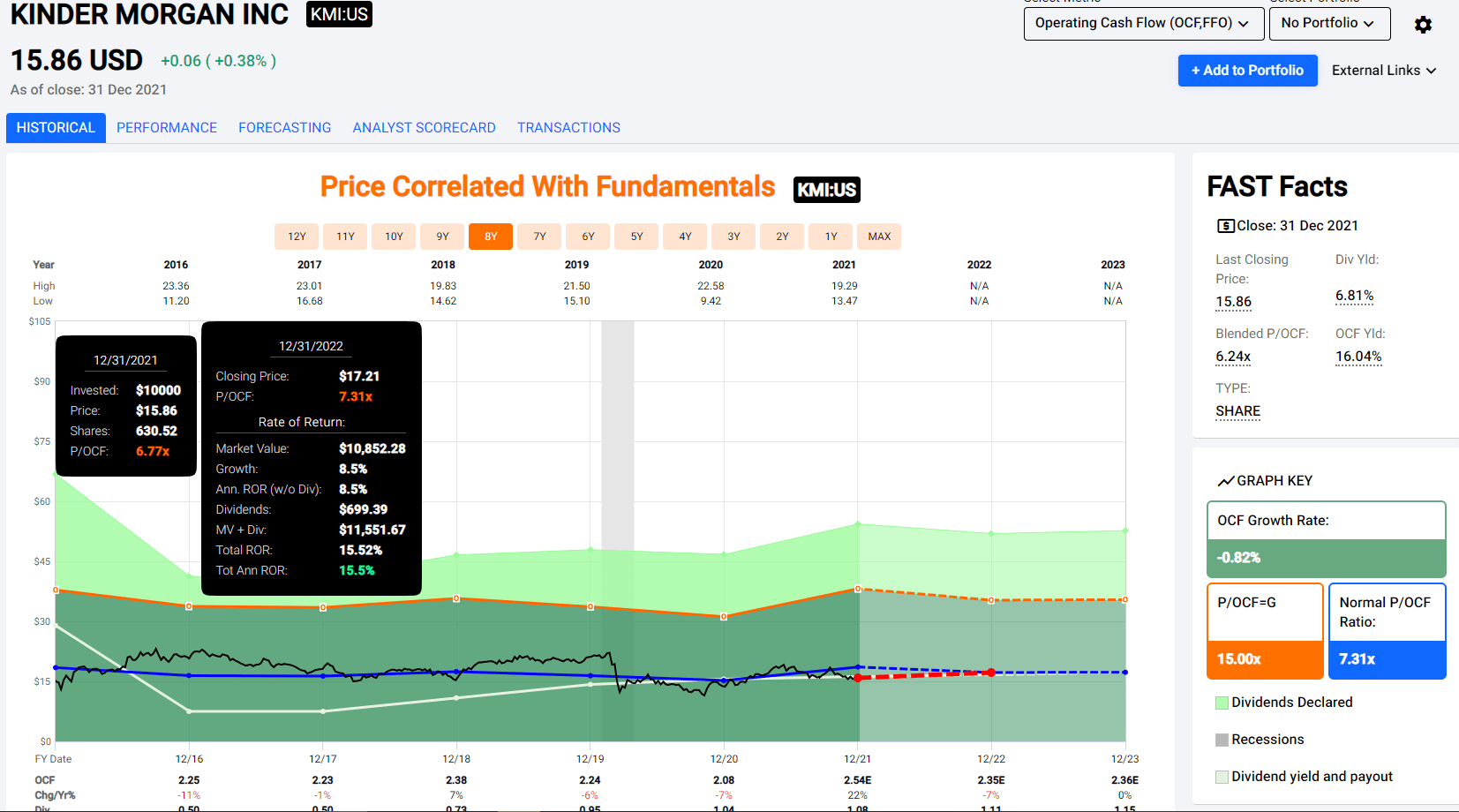Toggle Dividend yield and payout swatch
The image size is (1459, 812).
click(1222, 777)
